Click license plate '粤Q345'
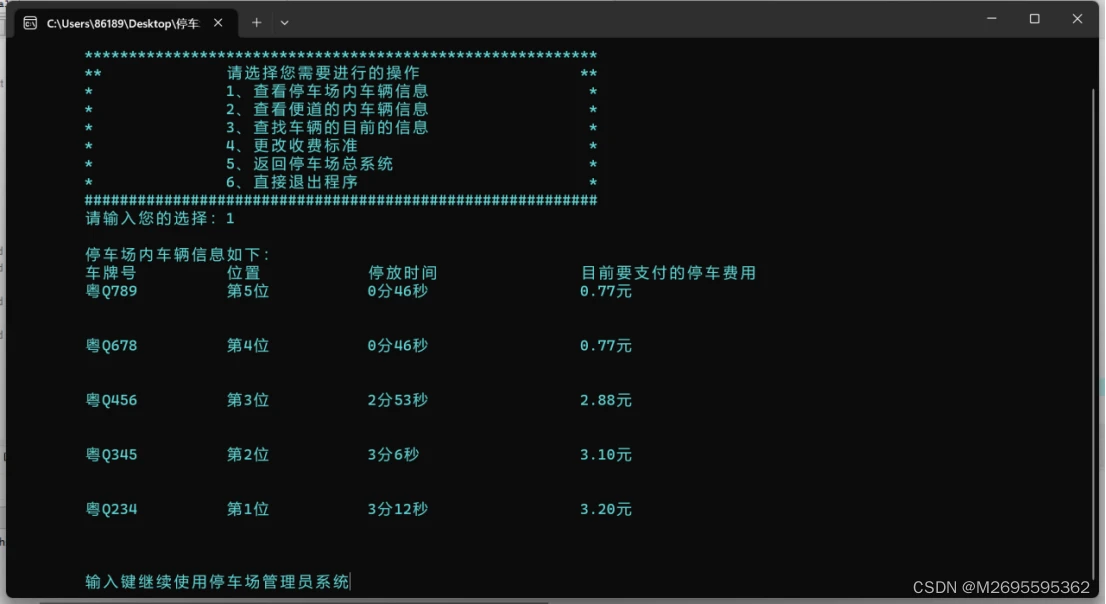1106x604 pixels. 111,454
